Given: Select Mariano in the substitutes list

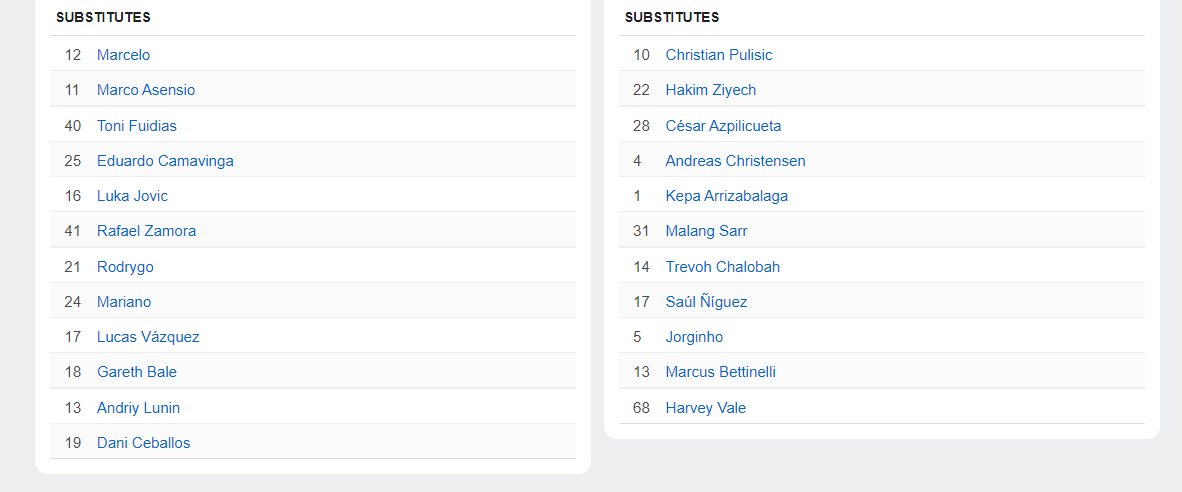Looking at the screenshot, I should tap(124, 302).
